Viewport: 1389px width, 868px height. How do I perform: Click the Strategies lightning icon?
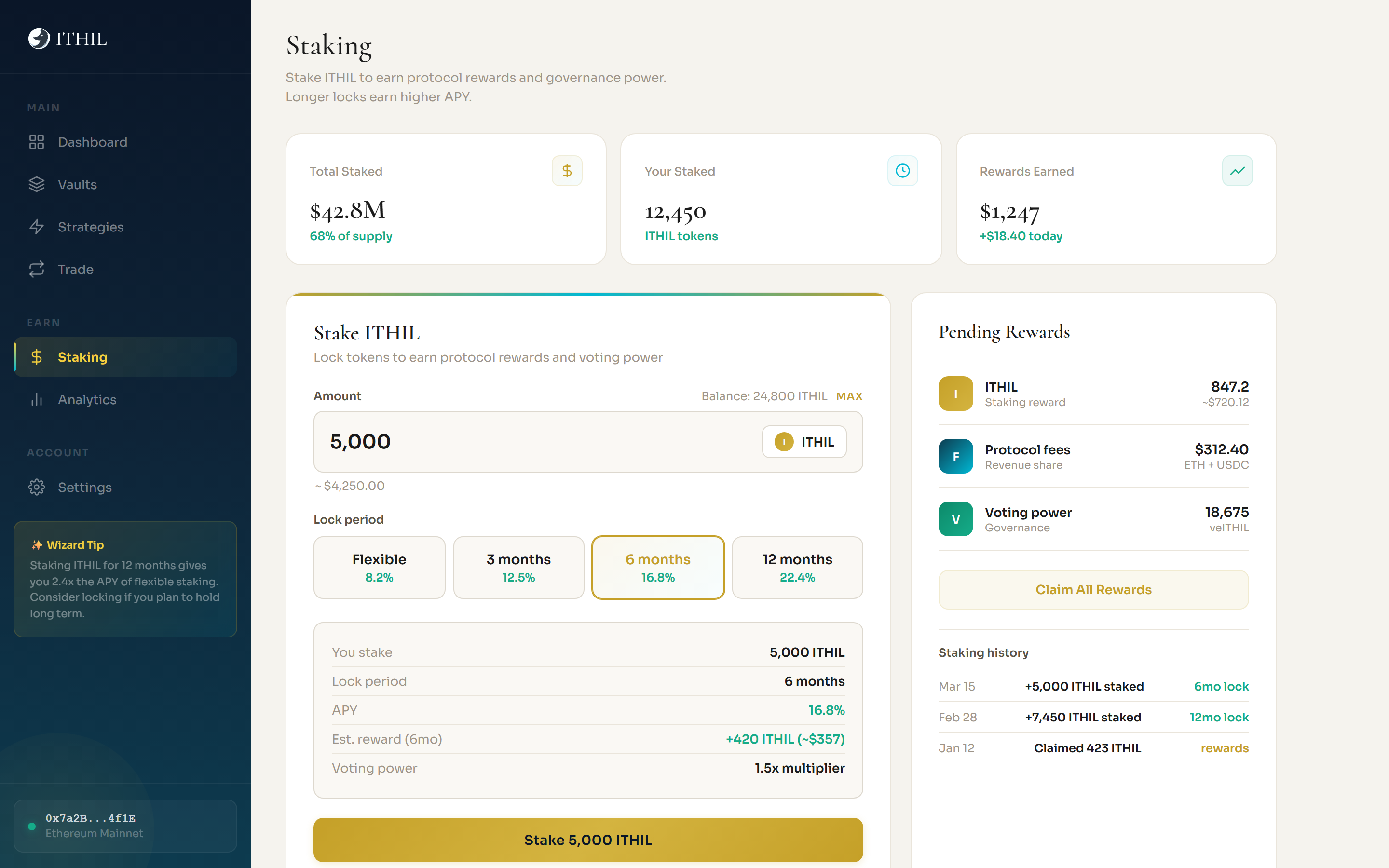(x=37, y=227)
